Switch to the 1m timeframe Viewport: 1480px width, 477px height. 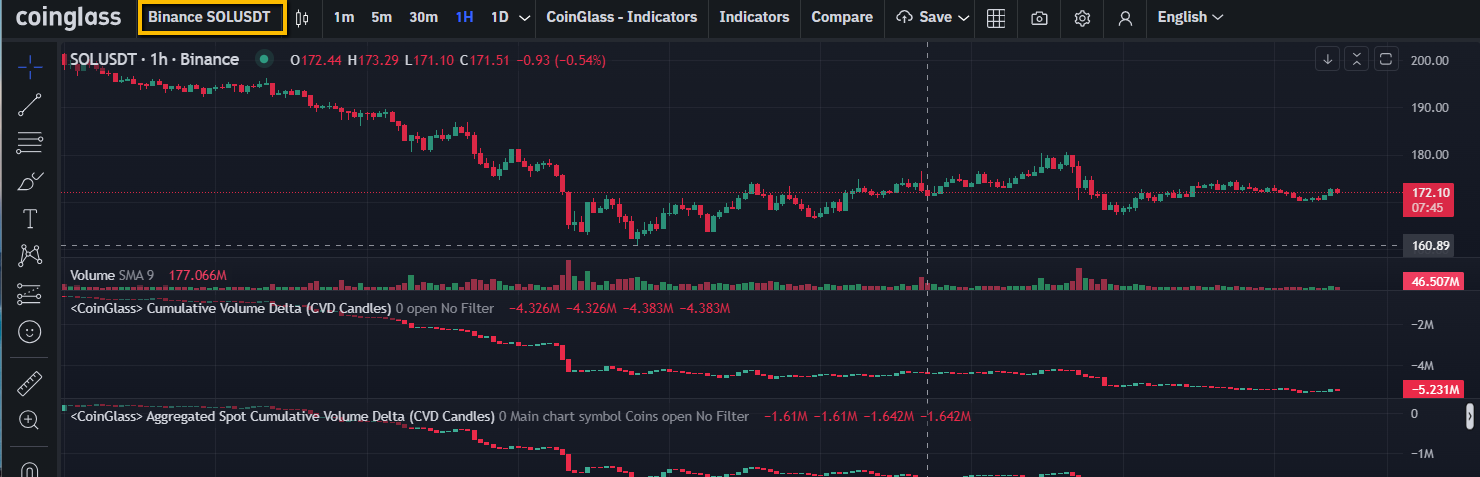coord(344,17)
